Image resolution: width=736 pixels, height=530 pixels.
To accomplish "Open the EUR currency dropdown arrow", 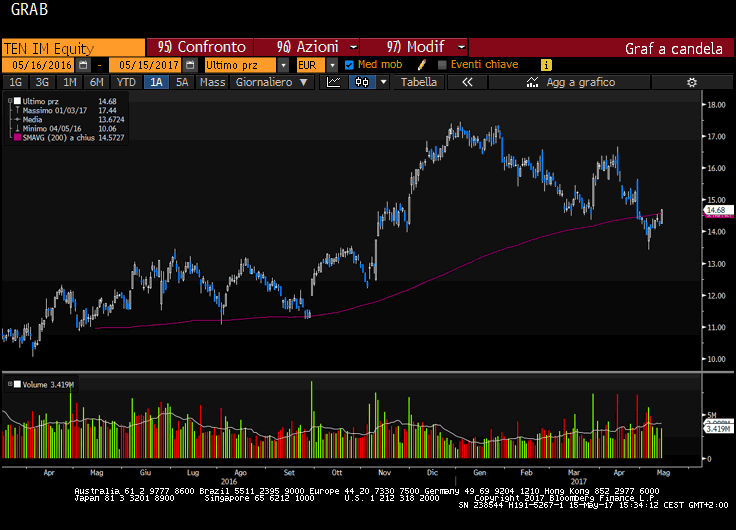I will click(x=332, y=65).
